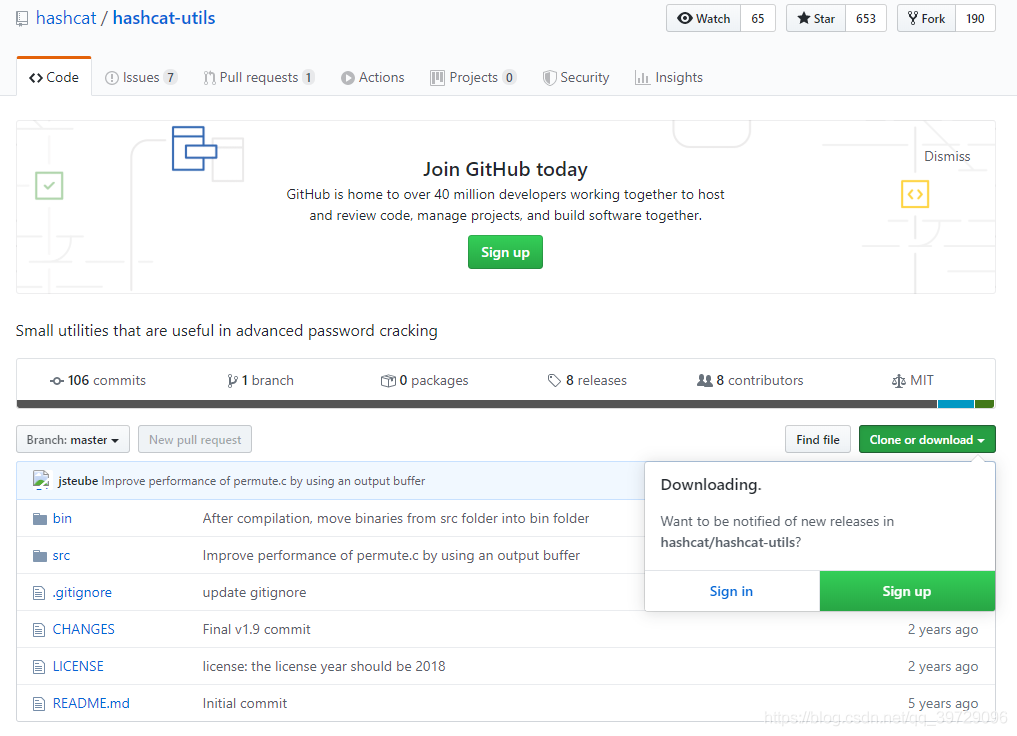The width and height of the screenshot is (1017, 736).
Task: Watch the hashcat-utils repository
Action: point(704,18)
